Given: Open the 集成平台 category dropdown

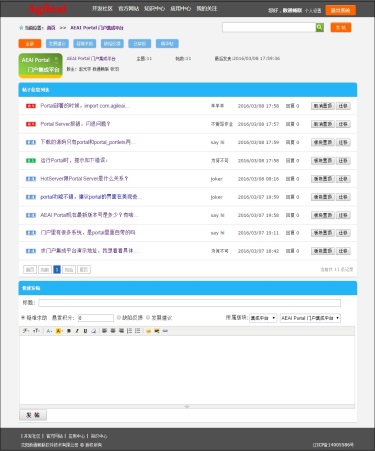Looking at the screenshot, I should click(263, 318).
